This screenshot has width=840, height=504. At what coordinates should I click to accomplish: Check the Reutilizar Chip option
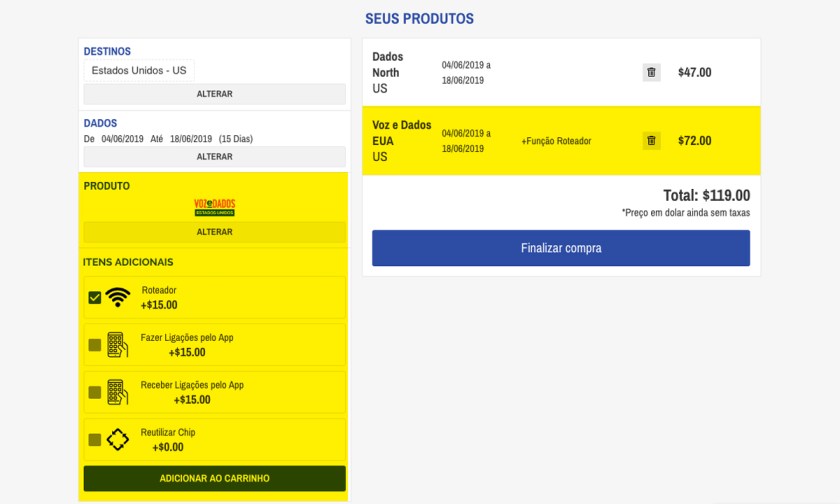(x=95, y=440)
